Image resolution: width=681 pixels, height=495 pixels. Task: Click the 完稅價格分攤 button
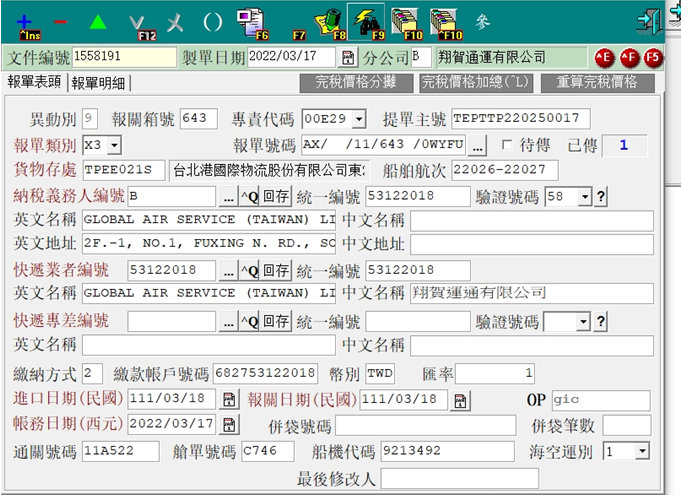click(355, 82)
